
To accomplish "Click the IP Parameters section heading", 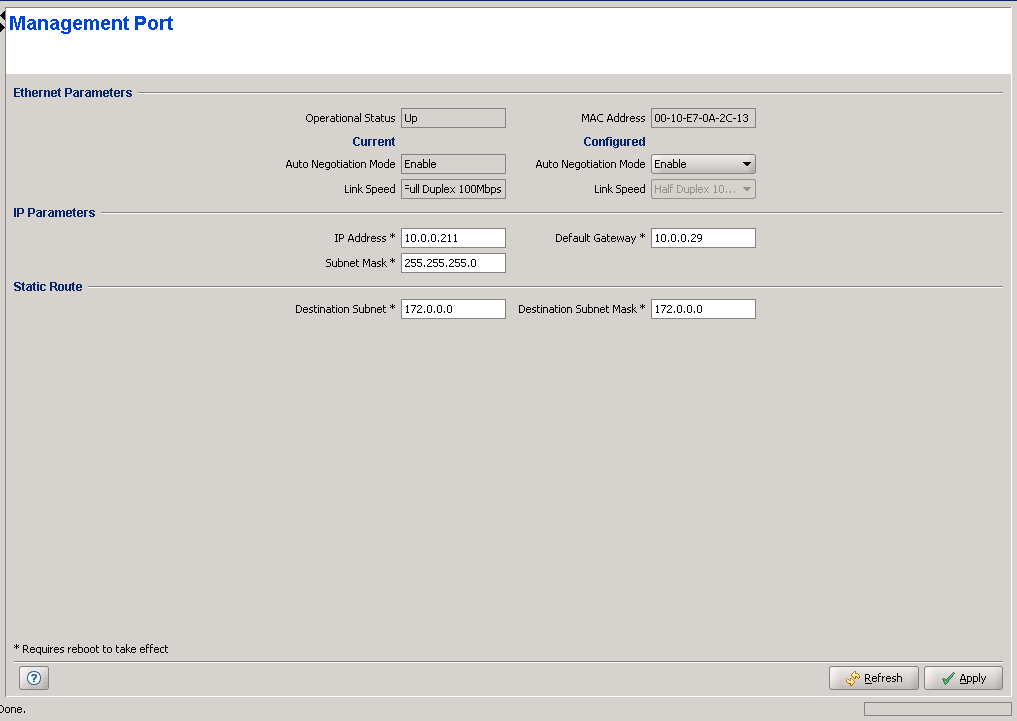I will pyautogui.click(x=55, y=213).
